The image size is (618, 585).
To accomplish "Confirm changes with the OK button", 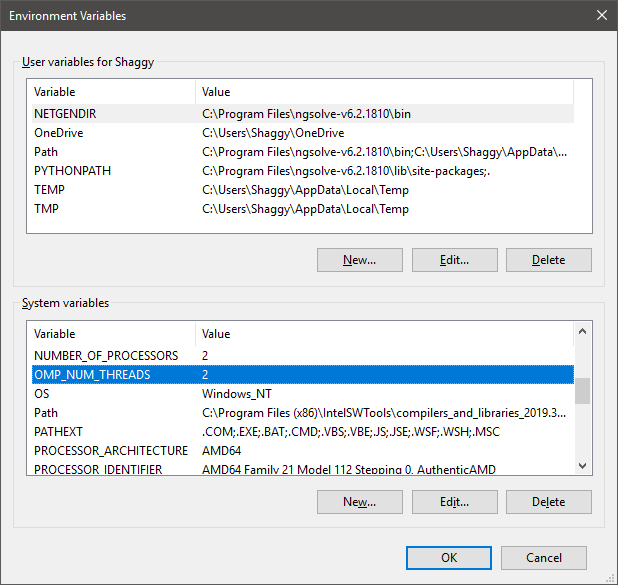I will 449,558.
